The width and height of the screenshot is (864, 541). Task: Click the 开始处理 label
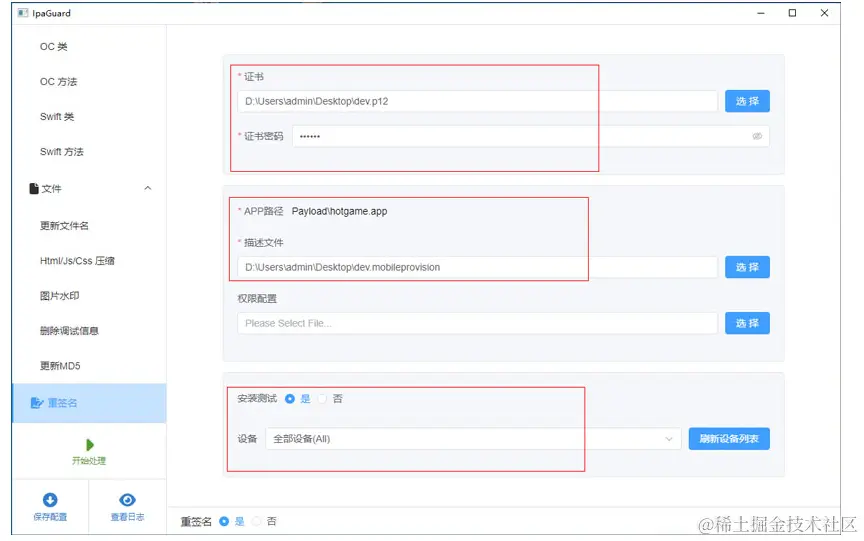pyautogui.click(x=89, y=461)
